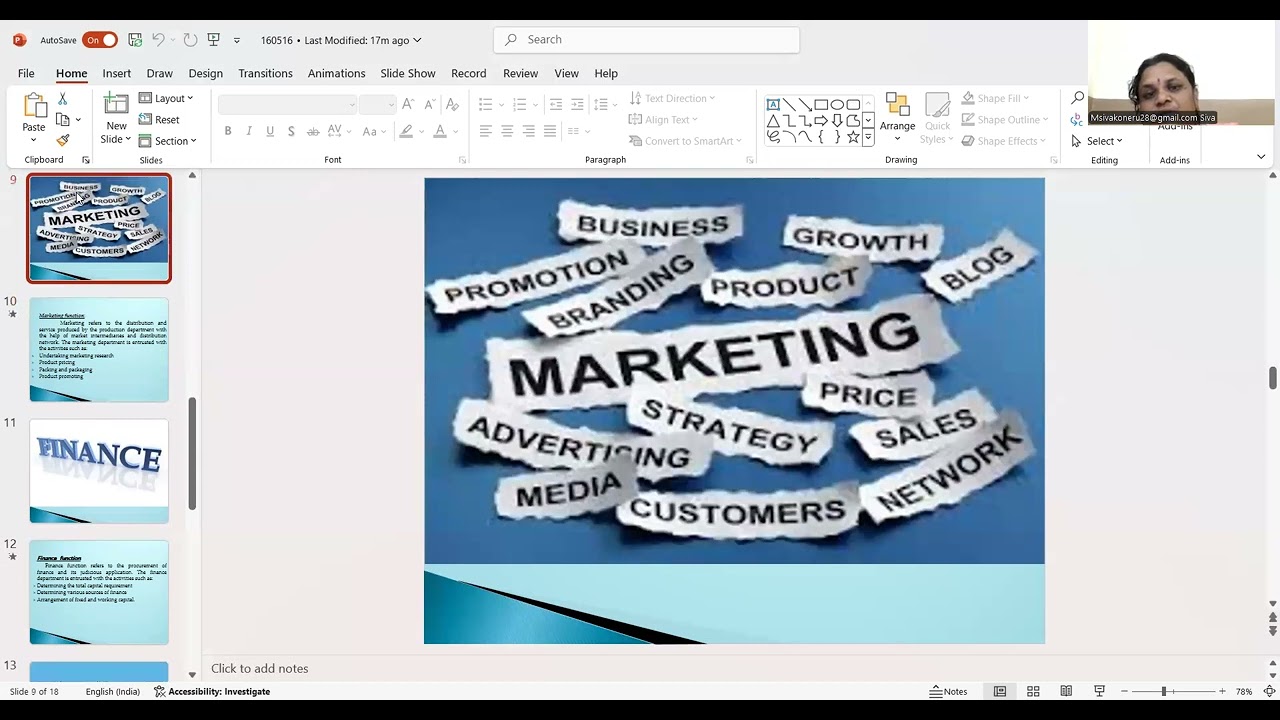Click Accessibility: Investigate in status bar
1280x720 pixels.
[212, 691]
